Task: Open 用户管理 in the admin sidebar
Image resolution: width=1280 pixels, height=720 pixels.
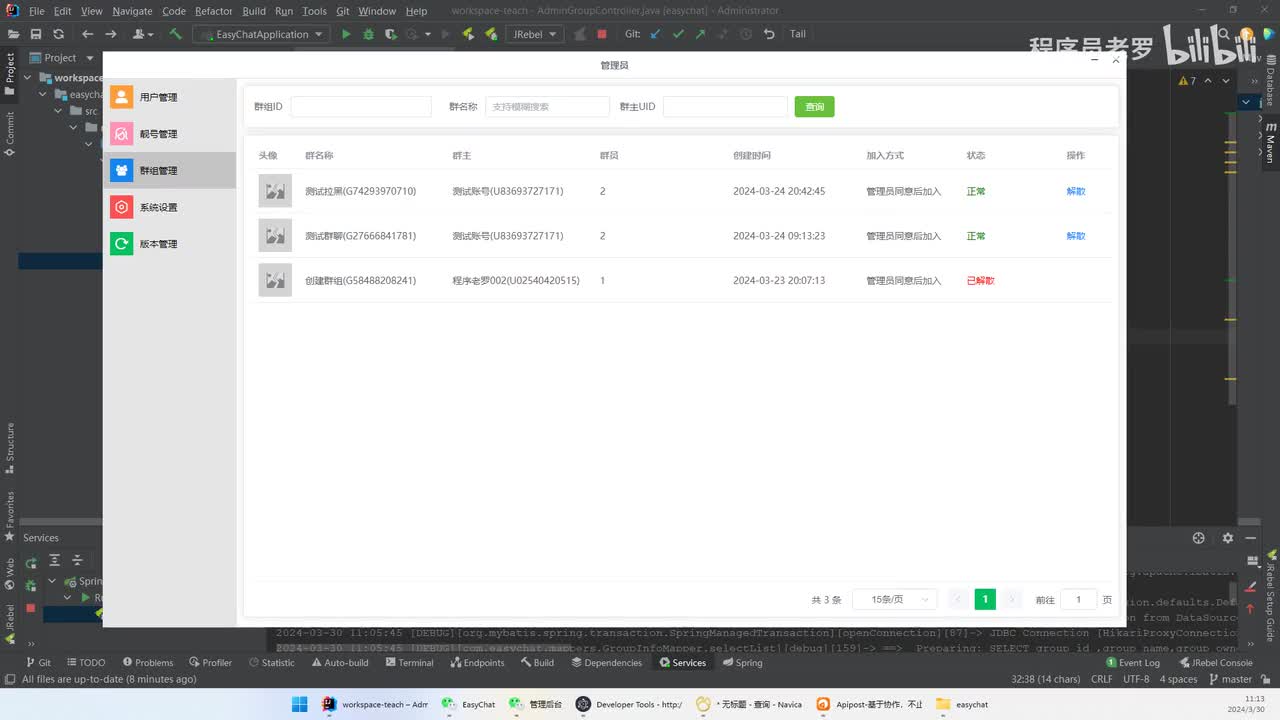Action: 170,97
